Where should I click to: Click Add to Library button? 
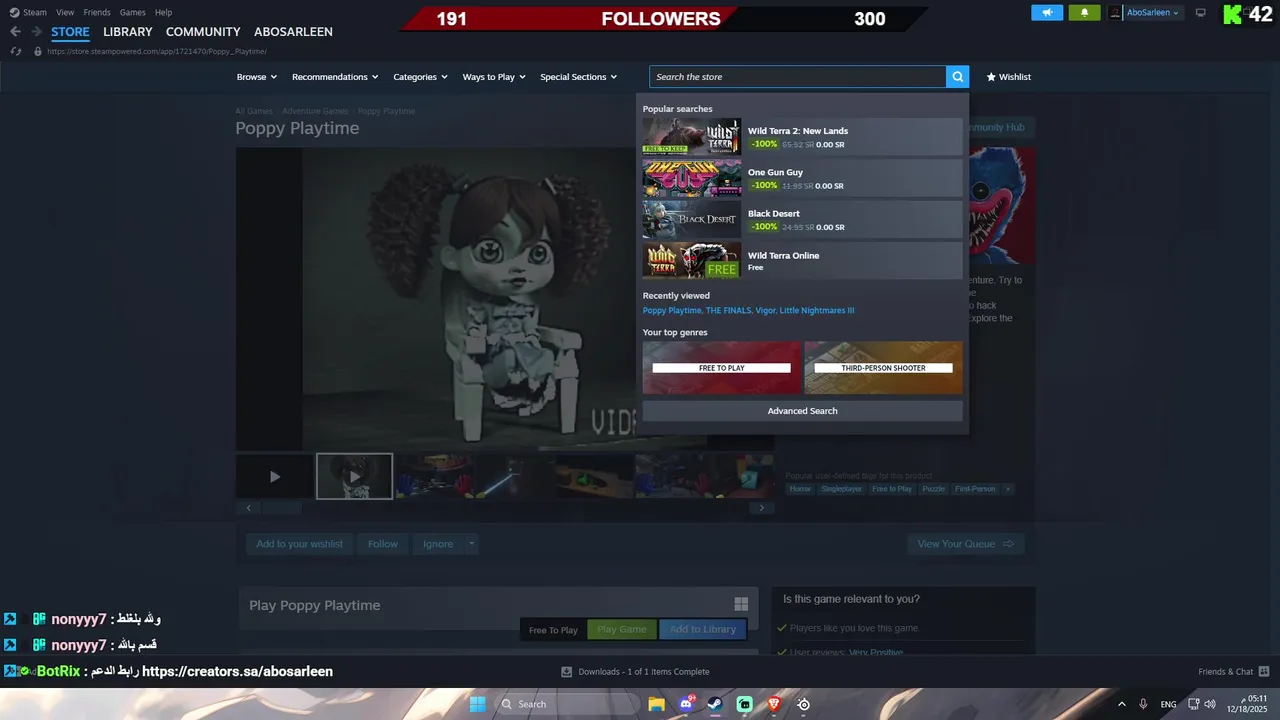702,629
